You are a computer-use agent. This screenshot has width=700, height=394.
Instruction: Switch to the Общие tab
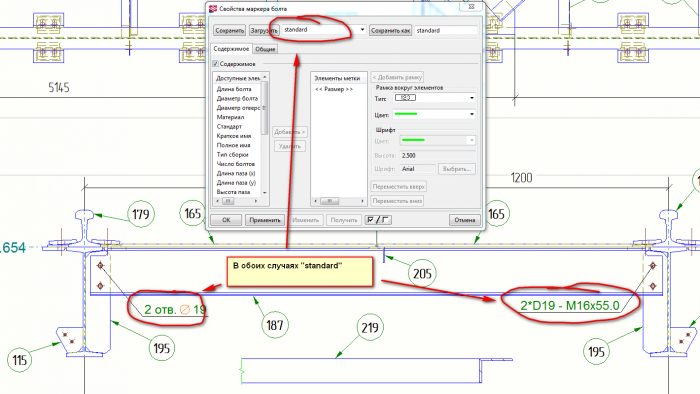[265, 49]
